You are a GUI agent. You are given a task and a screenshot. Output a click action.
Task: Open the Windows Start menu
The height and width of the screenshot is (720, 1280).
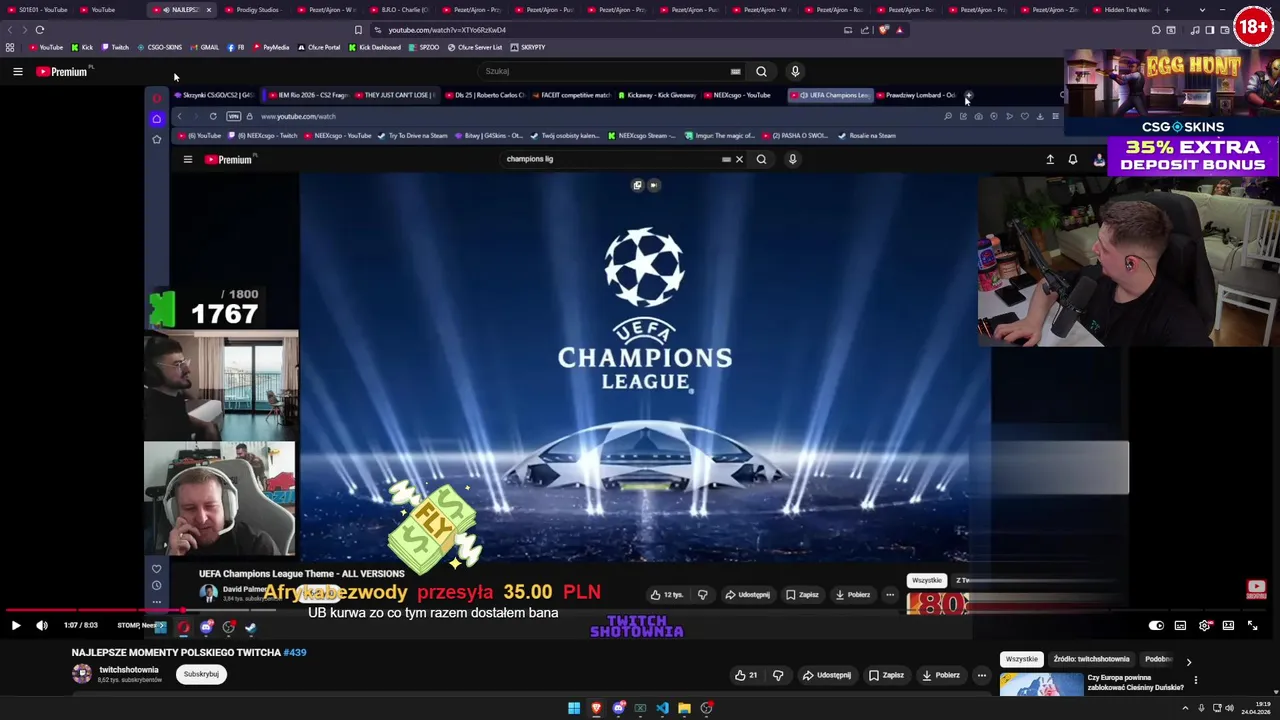pos(574,708)
